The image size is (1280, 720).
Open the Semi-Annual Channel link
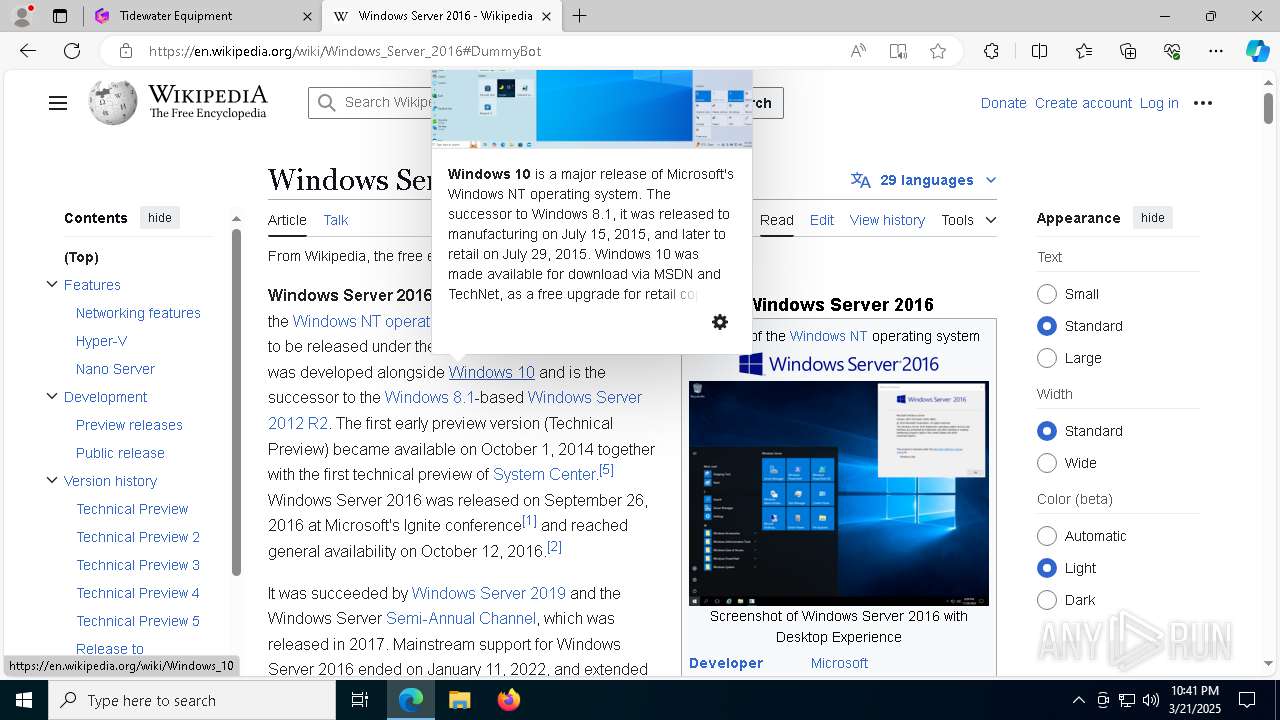(x=461, y=618)
